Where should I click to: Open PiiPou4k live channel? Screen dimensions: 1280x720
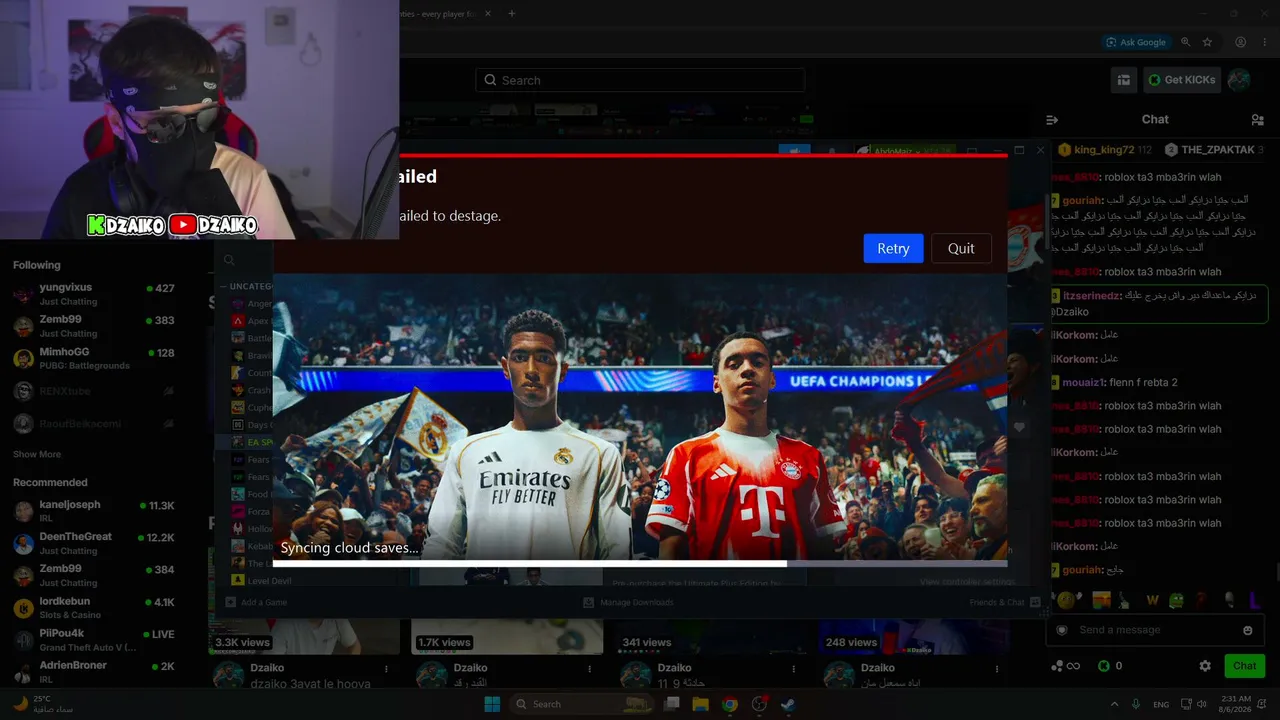pyautogui.click(x=94, y=639)
